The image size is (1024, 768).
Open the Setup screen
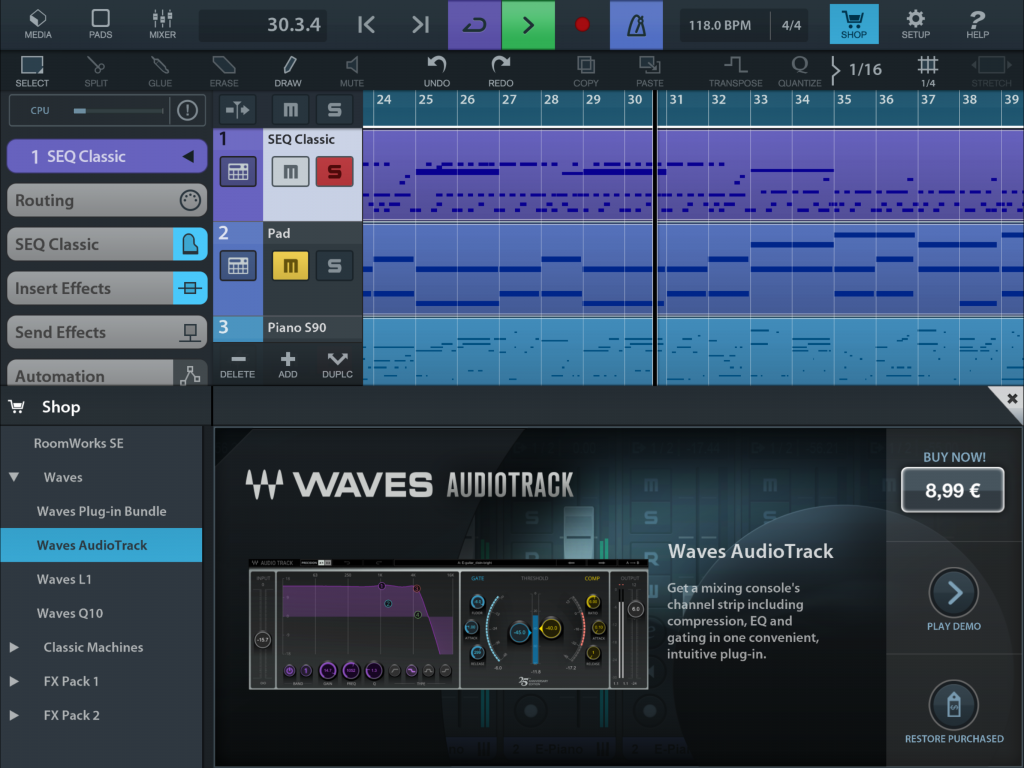[916, 24]
